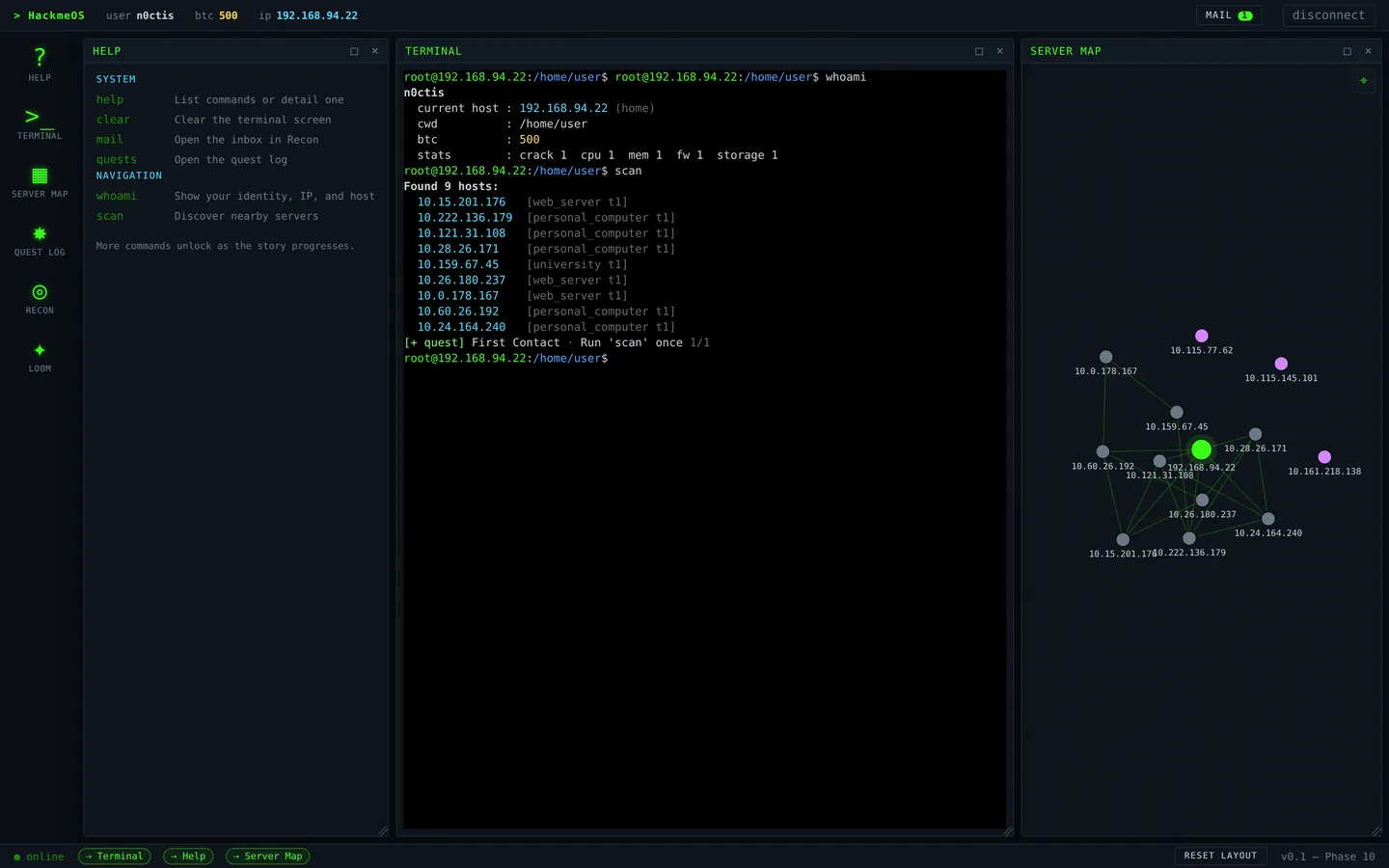Click IP 10.28.26.171 in terminal output

[458, 249]
